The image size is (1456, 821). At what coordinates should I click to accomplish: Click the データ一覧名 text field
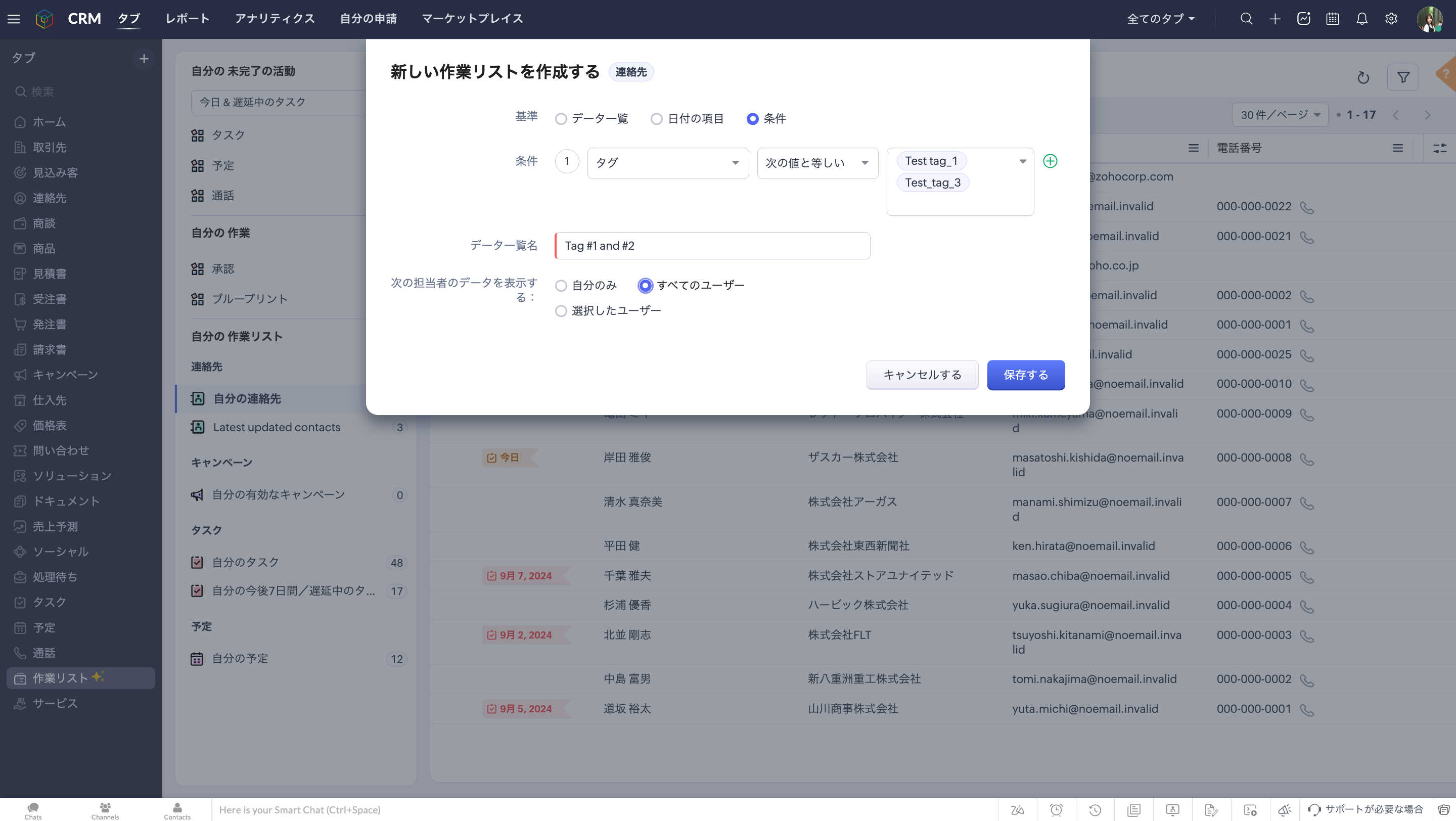[712, 246]
